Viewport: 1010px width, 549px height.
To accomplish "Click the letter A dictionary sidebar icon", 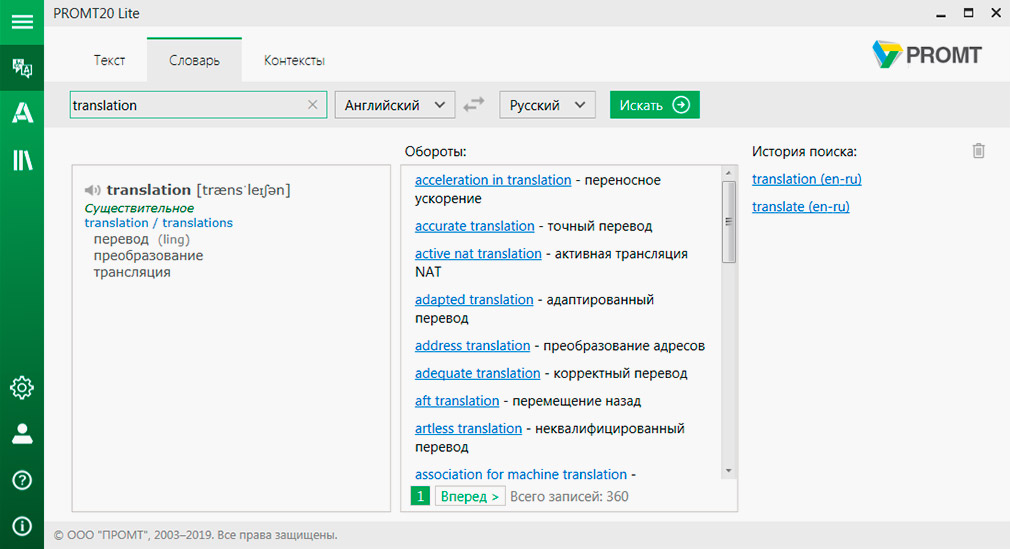I will pyautogui.click(x=22, y=113).
